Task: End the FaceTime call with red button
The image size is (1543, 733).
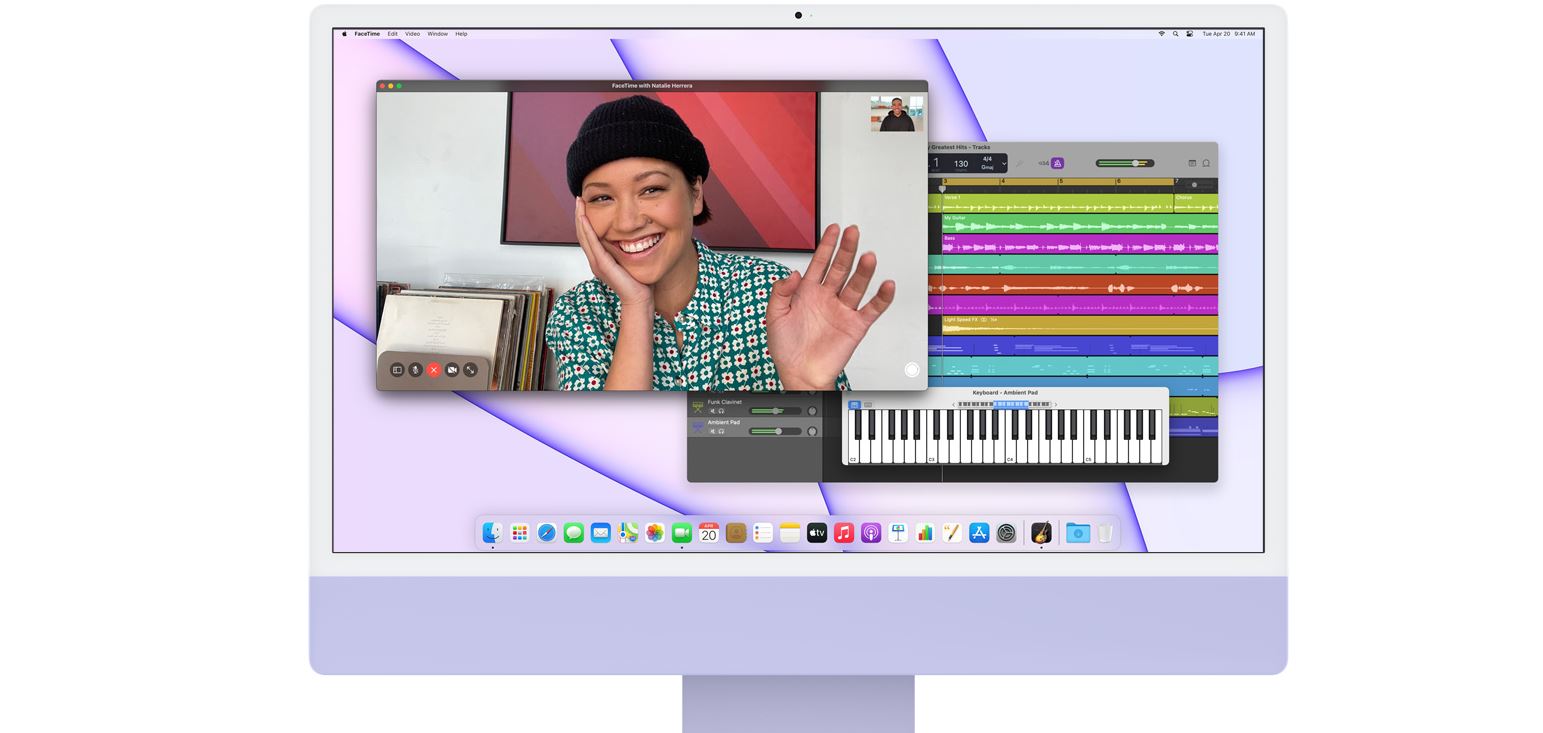Action: click(x=433, y=370)
